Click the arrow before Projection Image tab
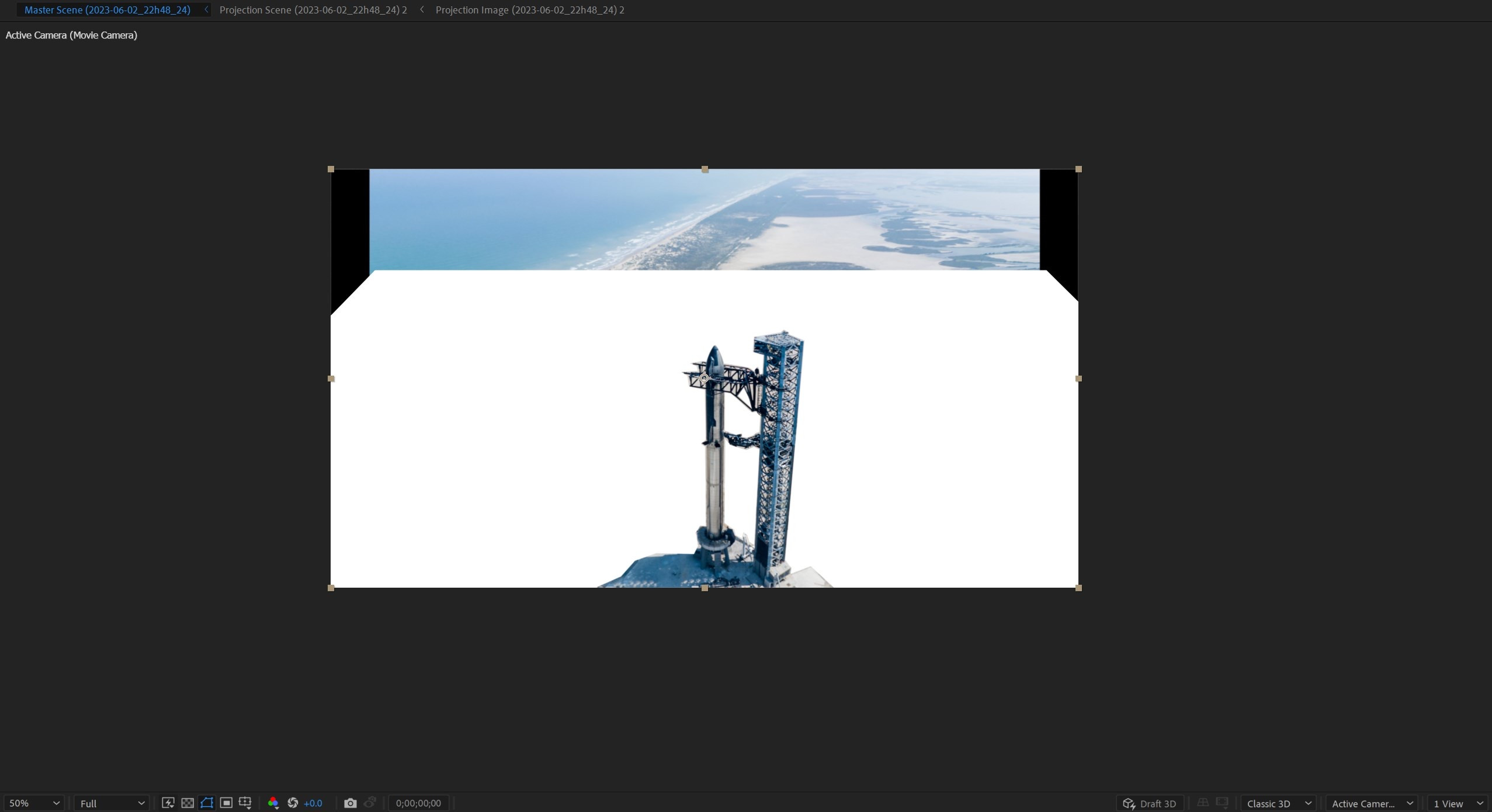The width and height of the screenshot is (1492, 812). point(421,10)
